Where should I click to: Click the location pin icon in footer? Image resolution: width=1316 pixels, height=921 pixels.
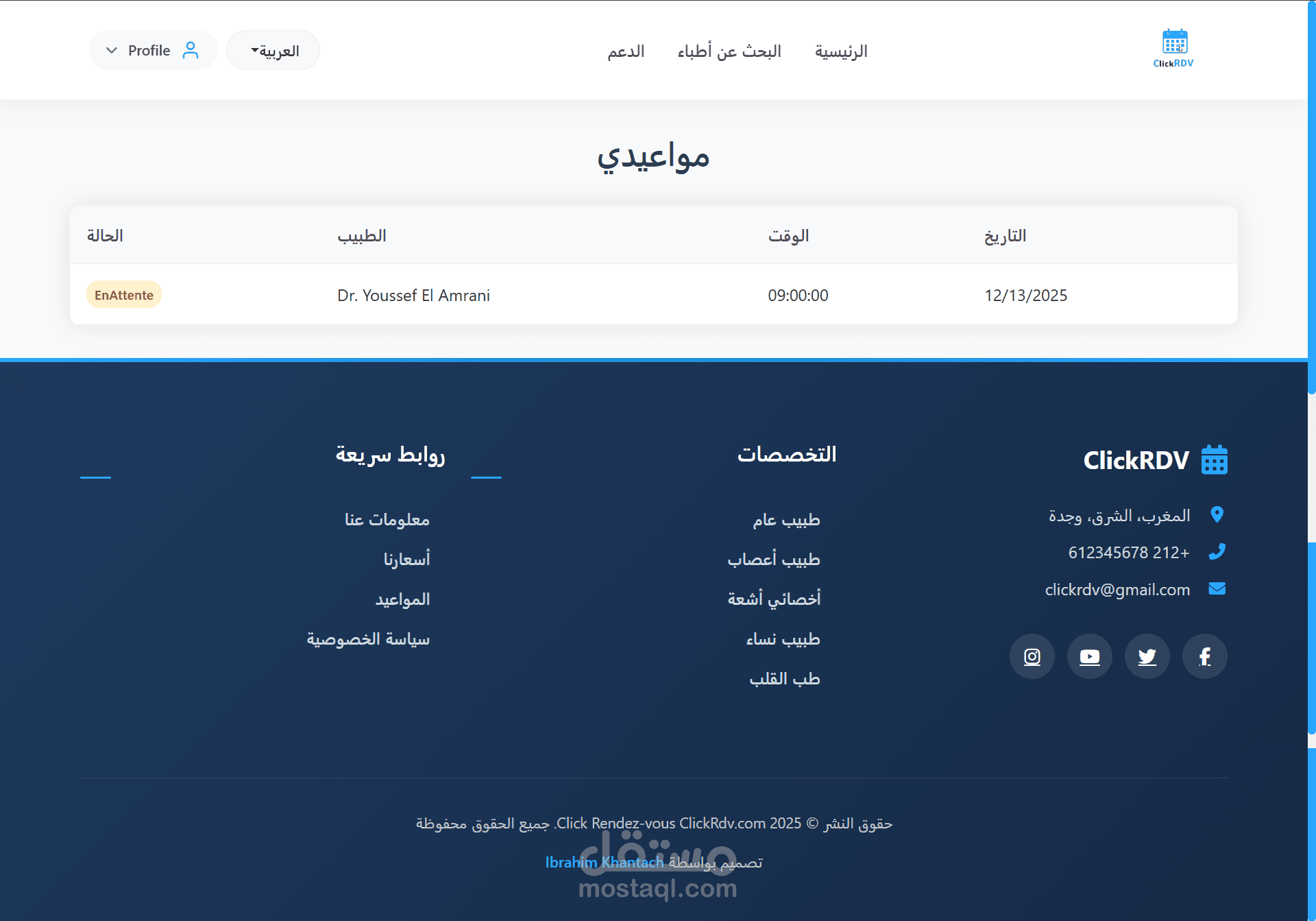(x=1217, y=514)
